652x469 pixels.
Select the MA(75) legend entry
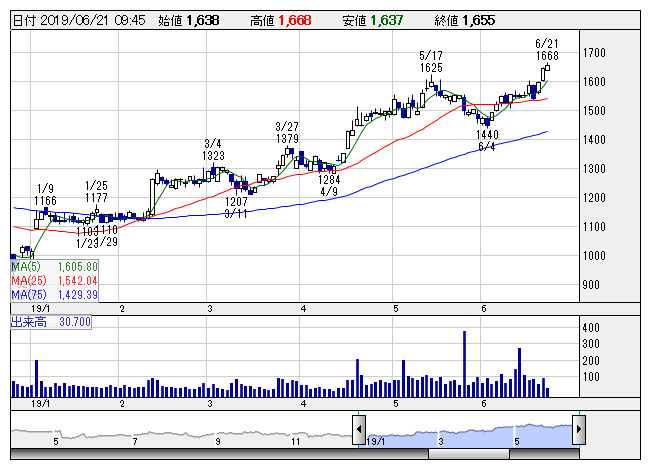click(53, 295)
